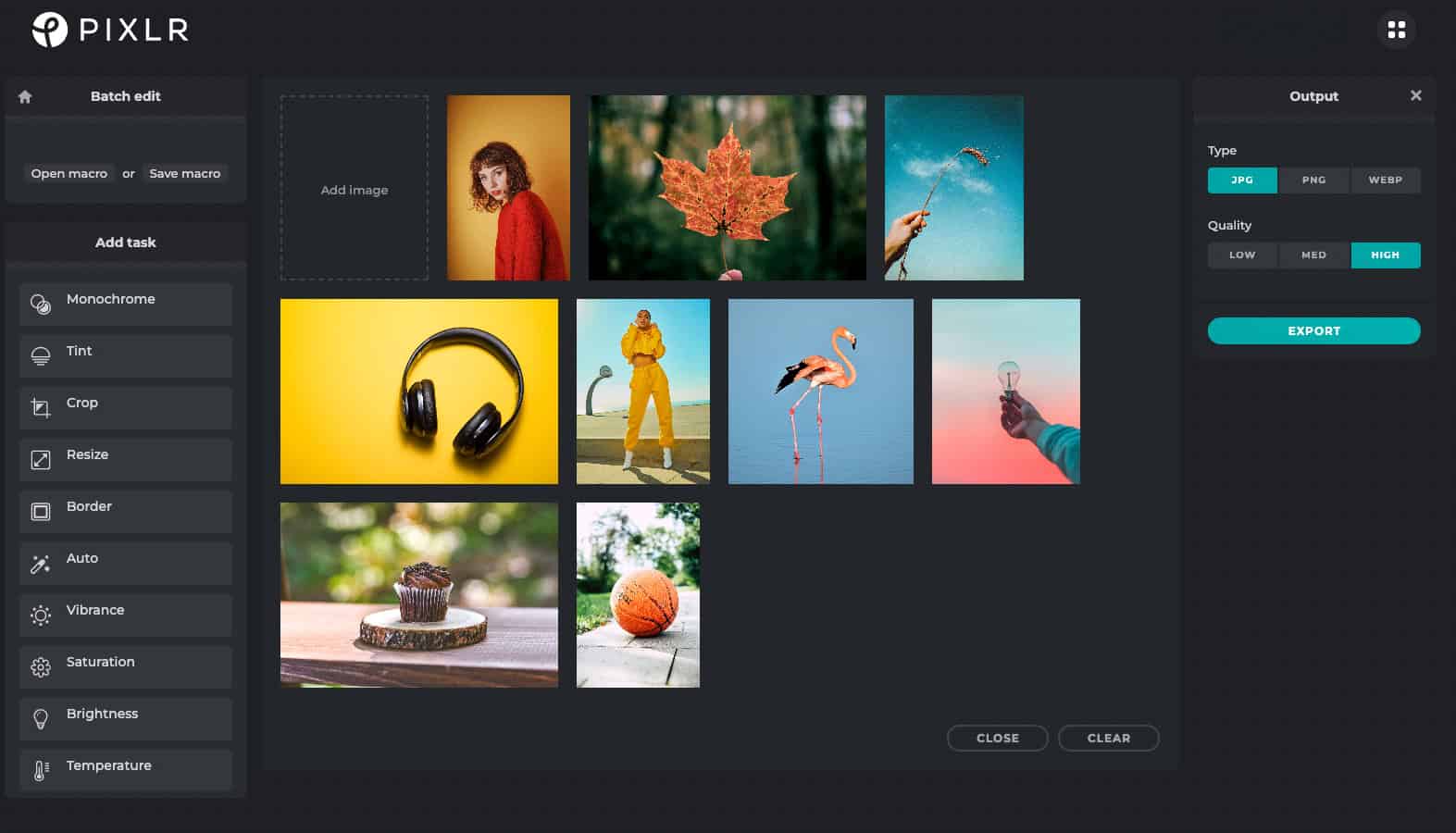This screenshot has width=1456, height=833.
Task: Set quality to MED
Action: point(1313,255)
